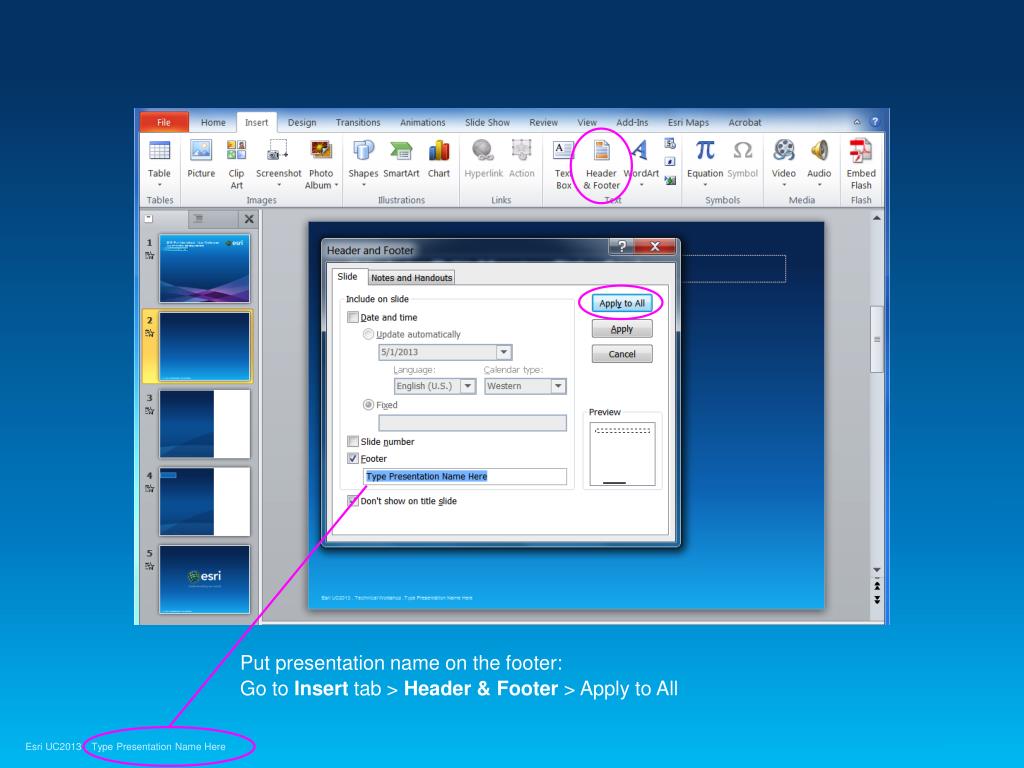Select slide 1 thumbnail
The height and width of the screenshot is (768, 1024).
(x=204, y=268)
